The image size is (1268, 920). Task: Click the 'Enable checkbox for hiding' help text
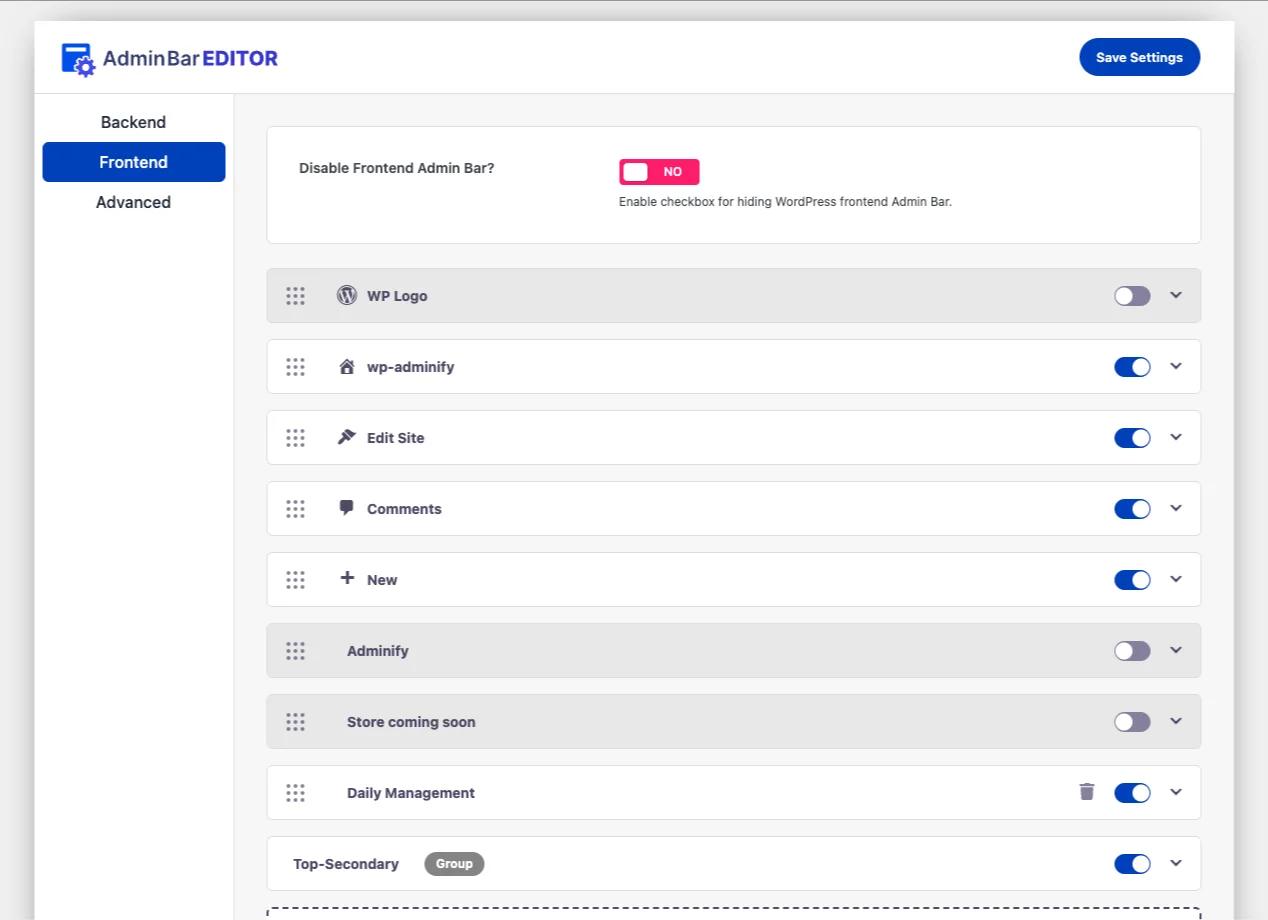[785, 202]
